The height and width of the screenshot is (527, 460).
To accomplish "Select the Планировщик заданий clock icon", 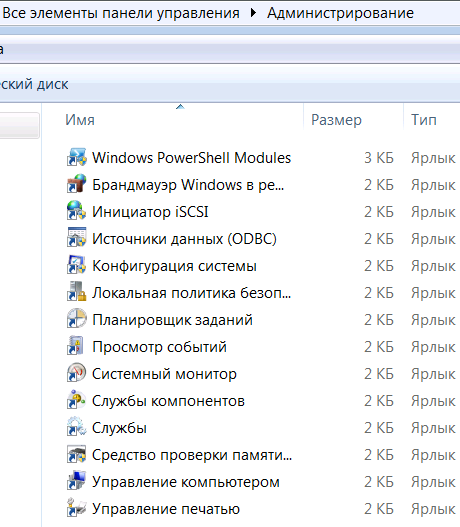I will point(77,319).
